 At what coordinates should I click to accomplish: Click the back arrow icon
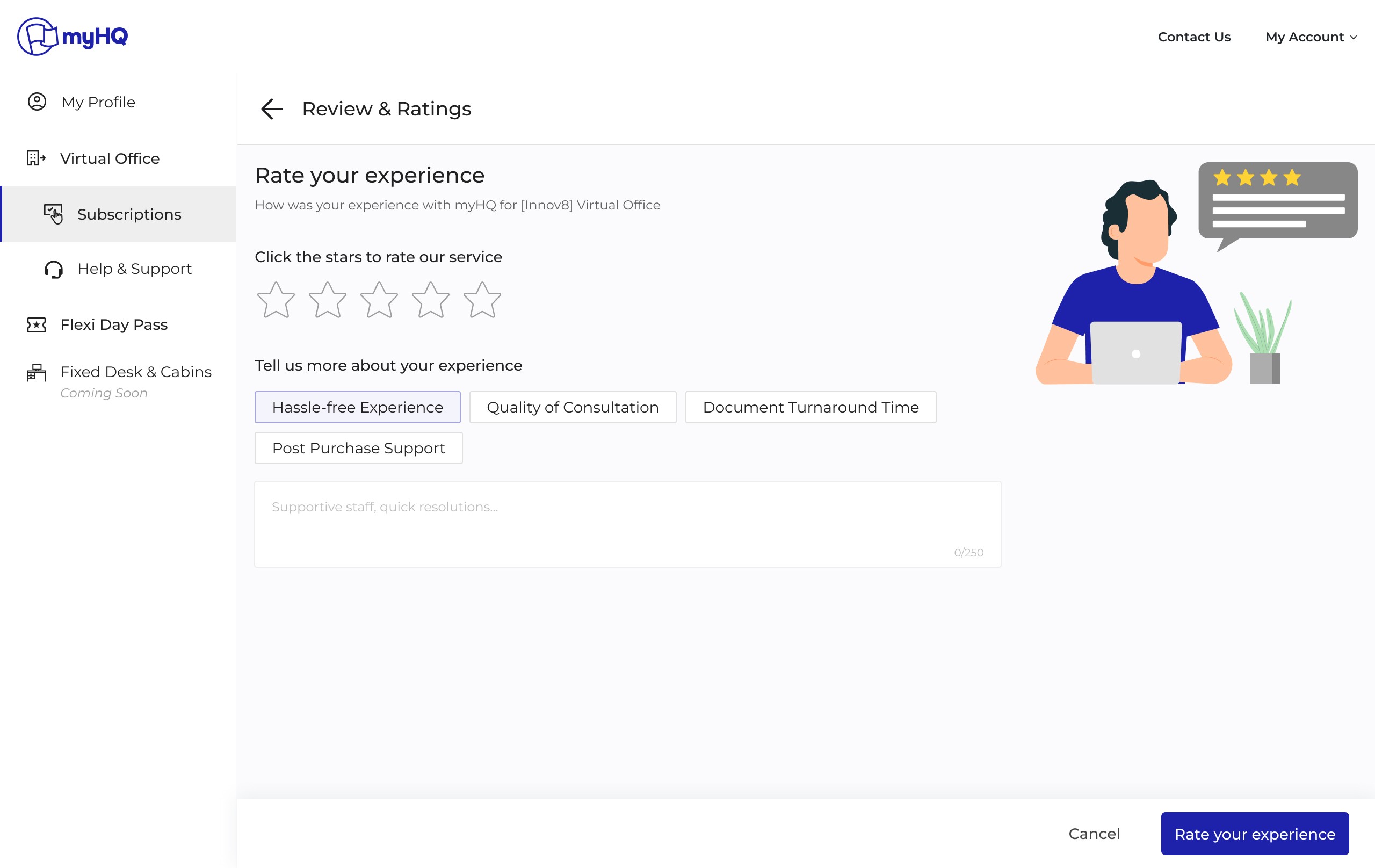(x=271, y=108)
